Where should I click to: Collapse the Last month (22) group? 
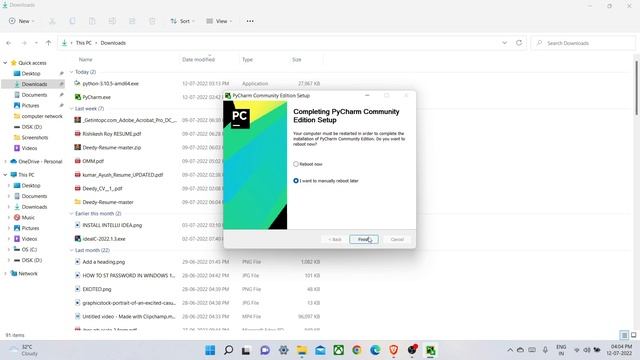tap(71, 250)
